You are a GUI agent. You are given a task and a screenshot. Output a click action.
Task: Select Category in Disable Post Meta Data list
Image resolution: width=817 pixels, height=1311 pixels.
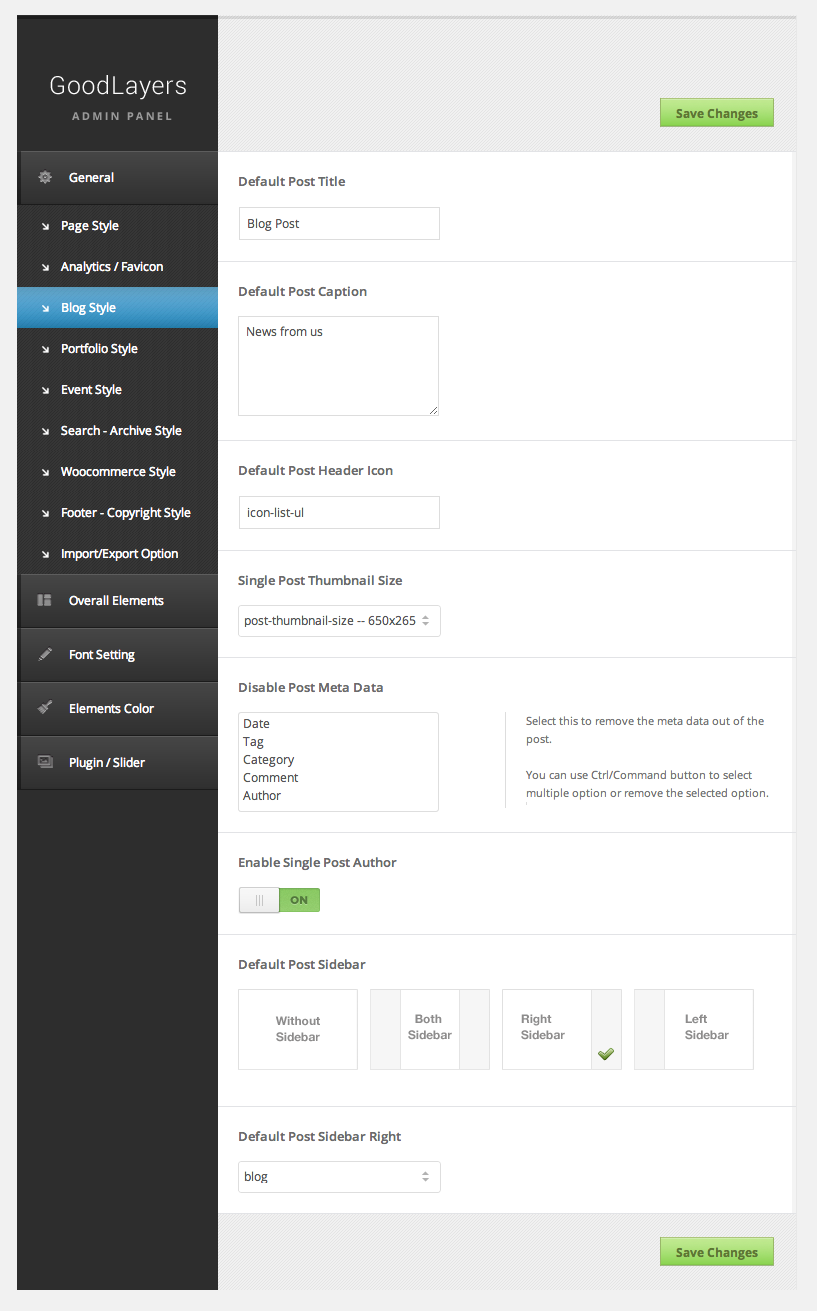(269, 760)
